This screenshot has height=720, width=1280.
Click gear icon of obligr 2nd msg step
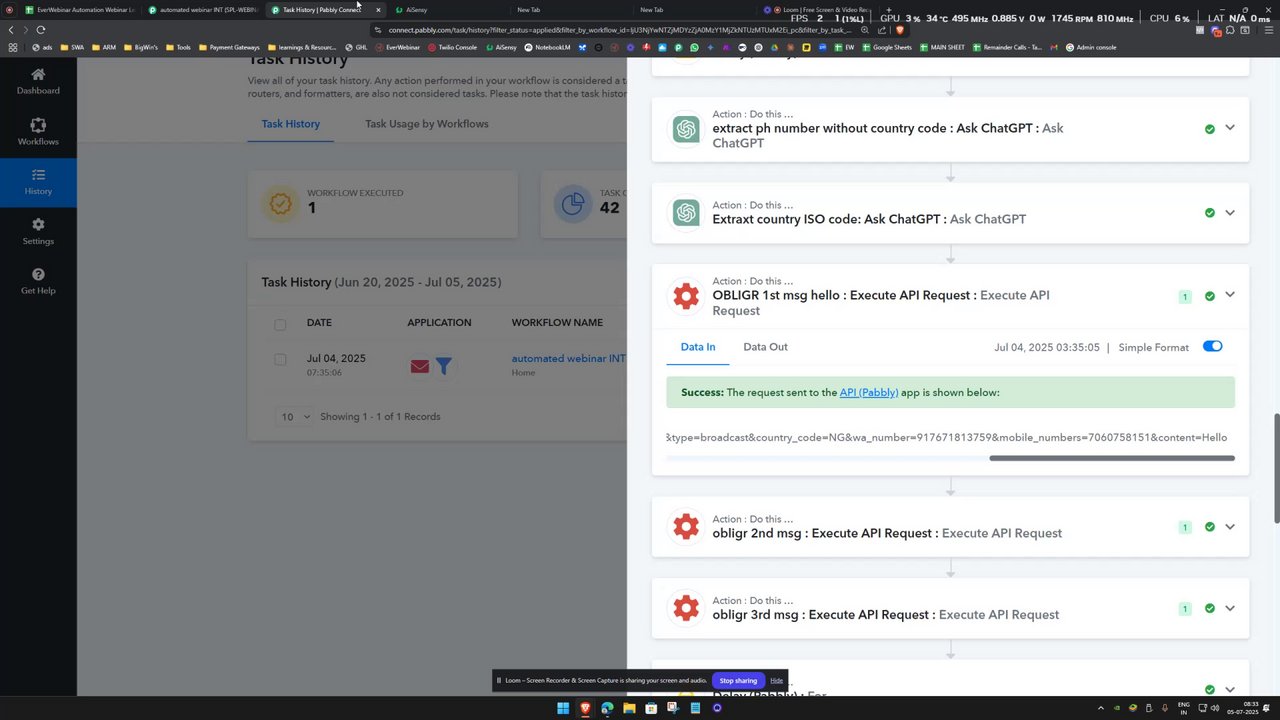tap(686, 527)
